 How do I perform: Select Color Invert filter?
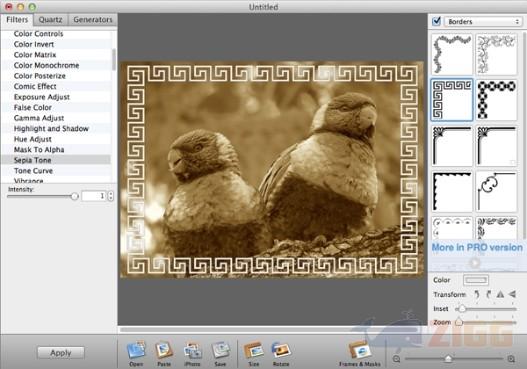click(x=56, y=44)
